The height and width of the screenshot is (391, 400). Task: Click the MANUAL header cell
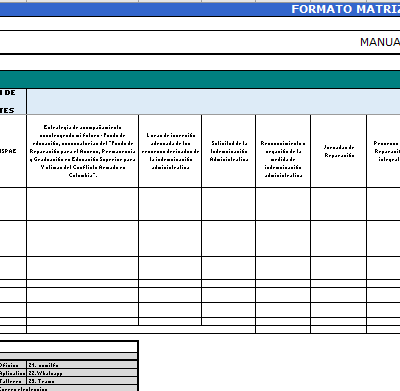pyautogui.click(x=200, y=42)
